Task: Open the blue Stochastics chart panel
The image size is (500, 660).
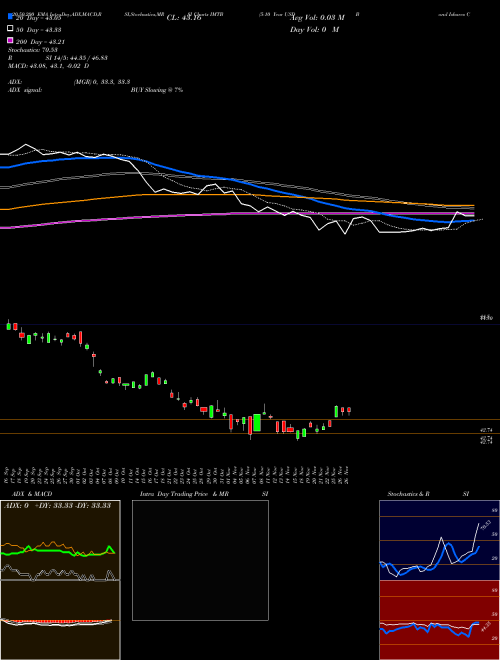Action: pos(439,540)
